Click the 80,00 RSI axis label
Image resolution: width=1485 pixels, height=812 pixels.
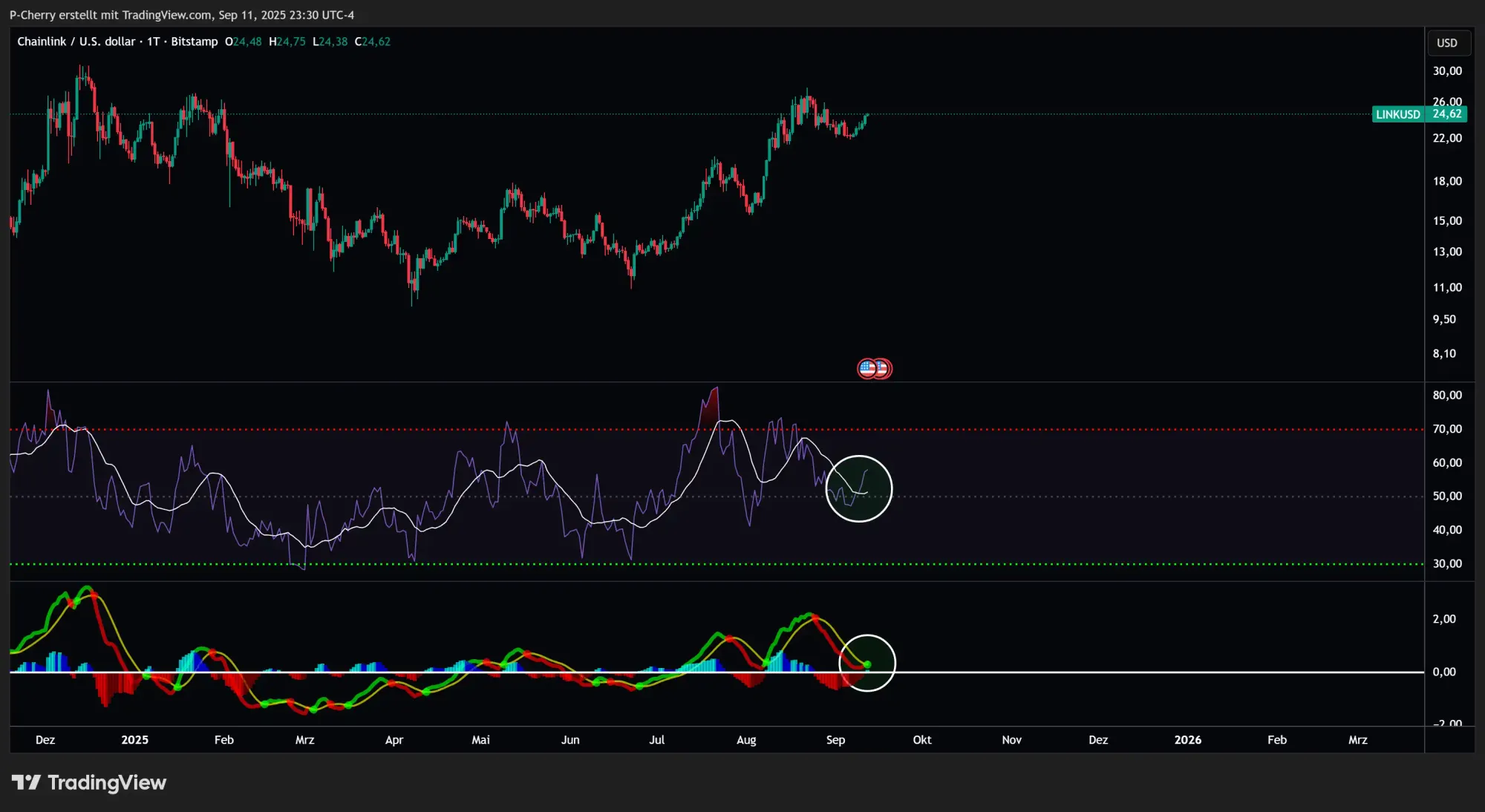point(1447,395)
